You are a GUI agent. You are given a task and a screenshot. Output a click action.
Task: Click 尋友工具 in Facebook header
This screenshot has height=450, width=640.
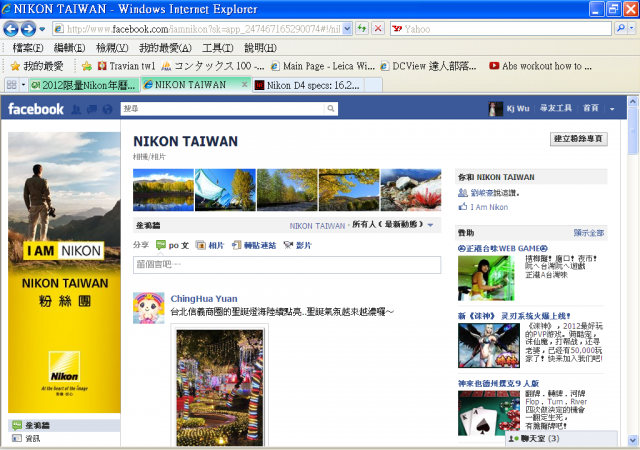(556, 108)
